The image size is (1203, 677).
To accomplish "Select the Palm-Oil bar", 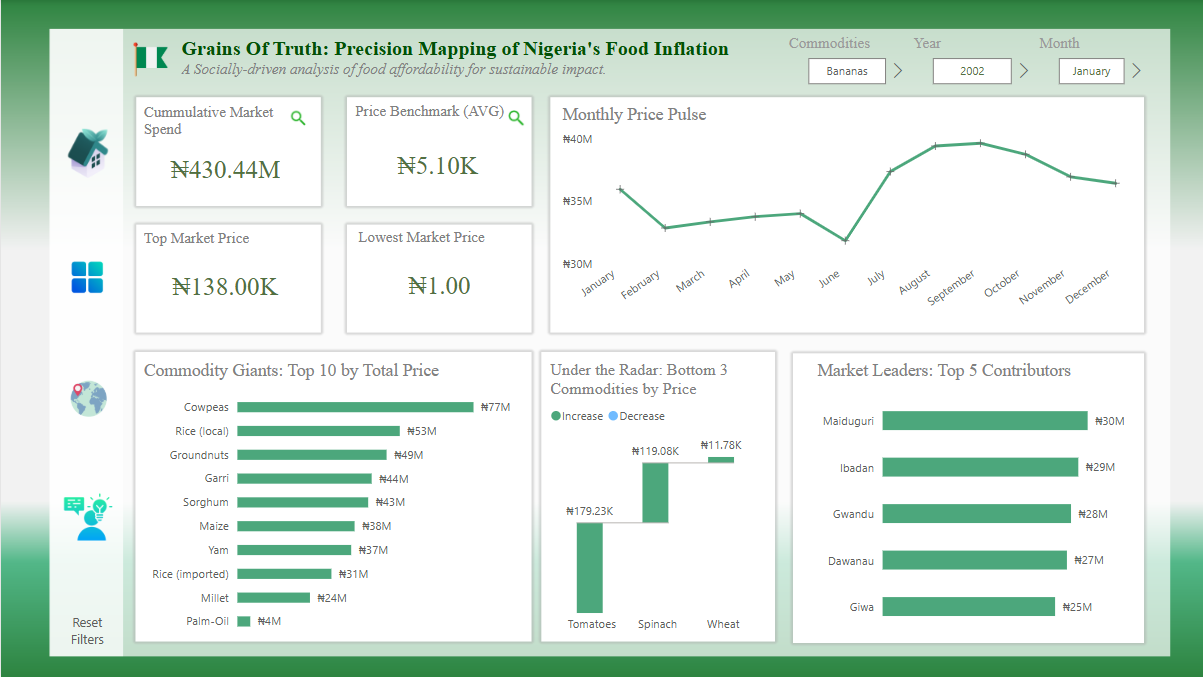I will (244, 621).
